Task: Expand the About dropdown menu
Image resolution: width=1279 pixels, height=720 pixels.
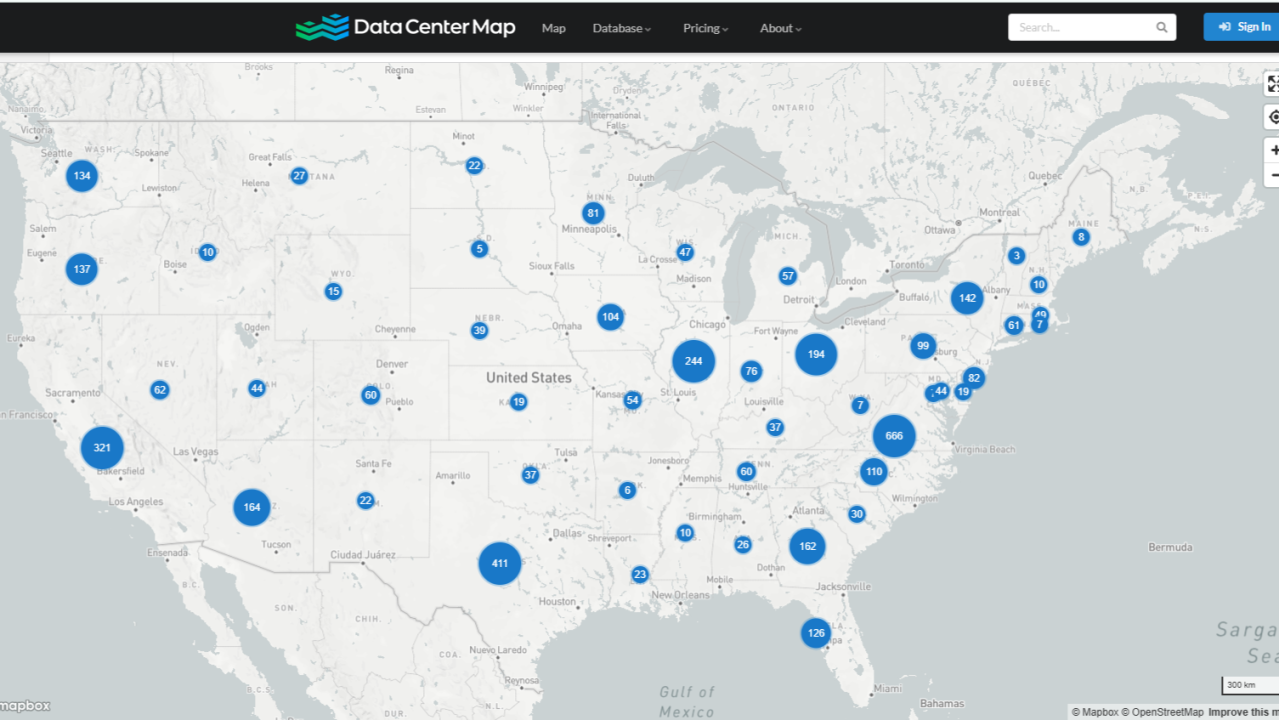Action: pos(780,28)
